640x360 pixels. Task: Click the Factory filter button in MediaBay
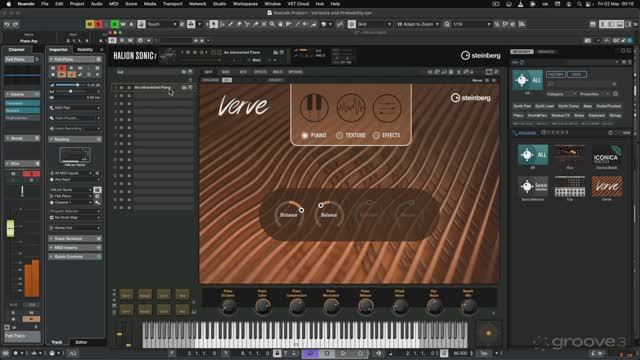(x=556, y=74)
